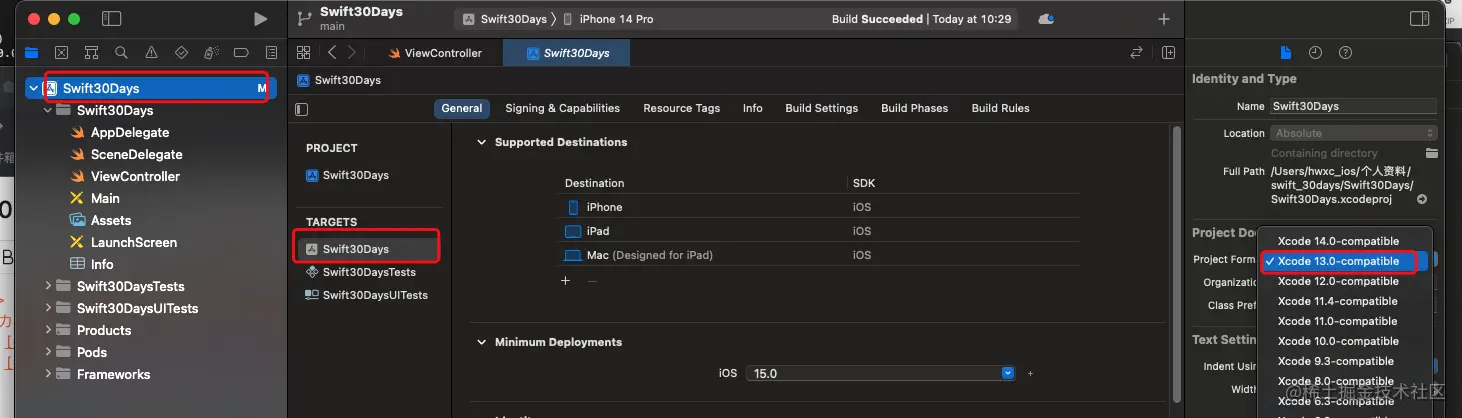Screen dimensions: 1462x418
Task: Select Xcode 14.0-compatible from the list
Action: 1338,241
